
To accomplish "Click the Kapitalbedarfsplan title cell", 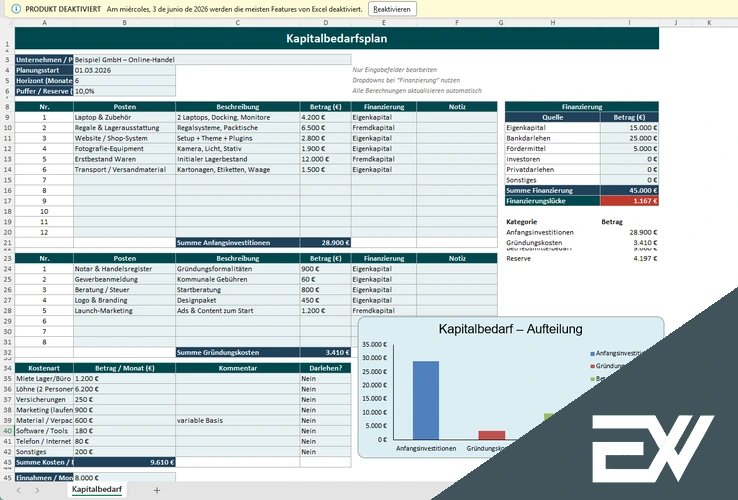I will tap(337, 39).
